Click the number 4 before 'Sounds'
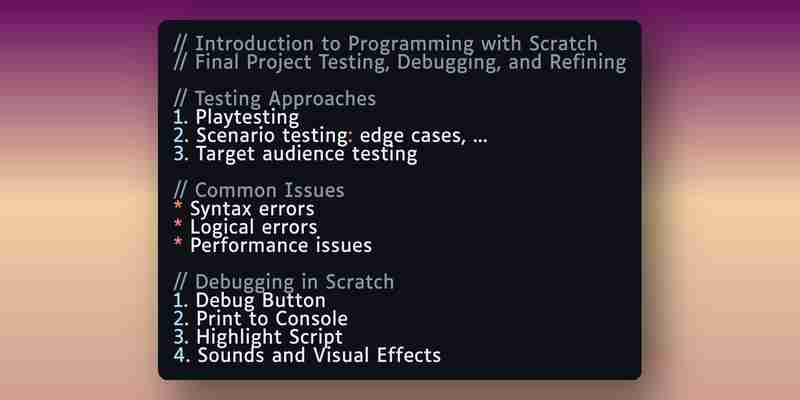 point(179,356)
